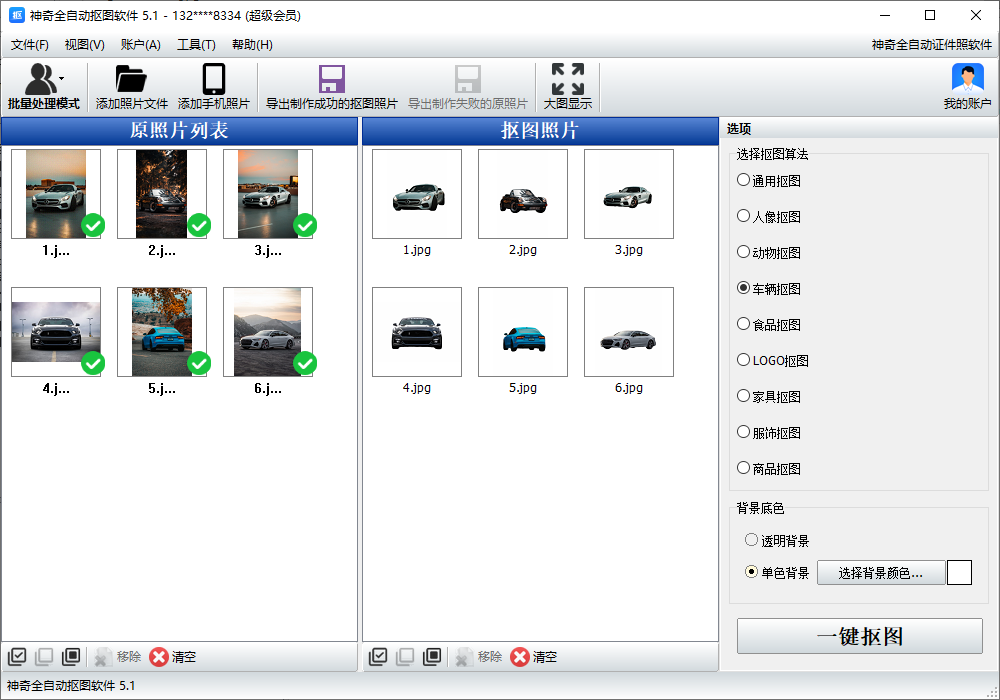Enable 透明背景 background option

(752, 540)
